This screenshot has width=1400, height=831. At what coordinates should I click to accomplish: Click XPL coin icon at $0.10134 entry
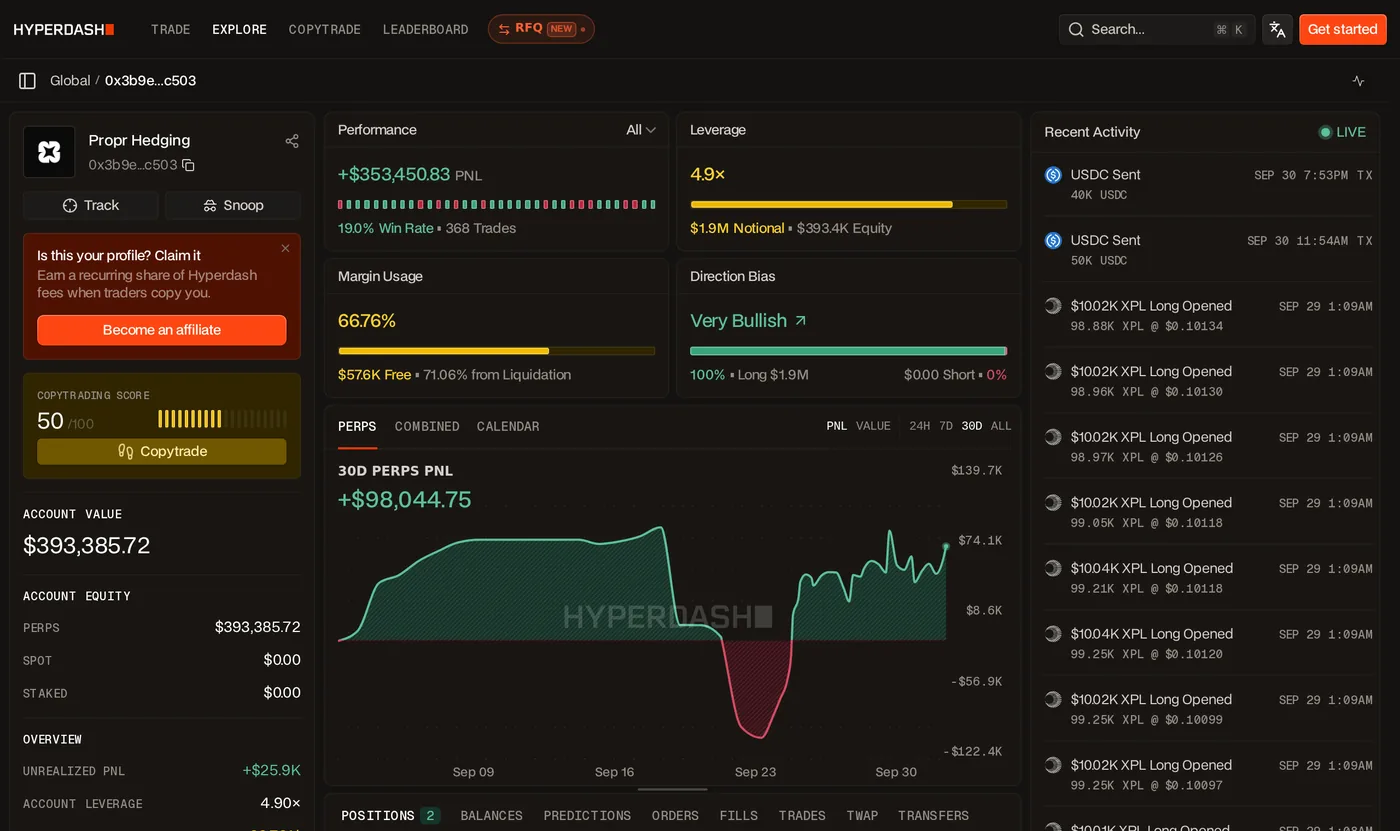pos(1053,306)
